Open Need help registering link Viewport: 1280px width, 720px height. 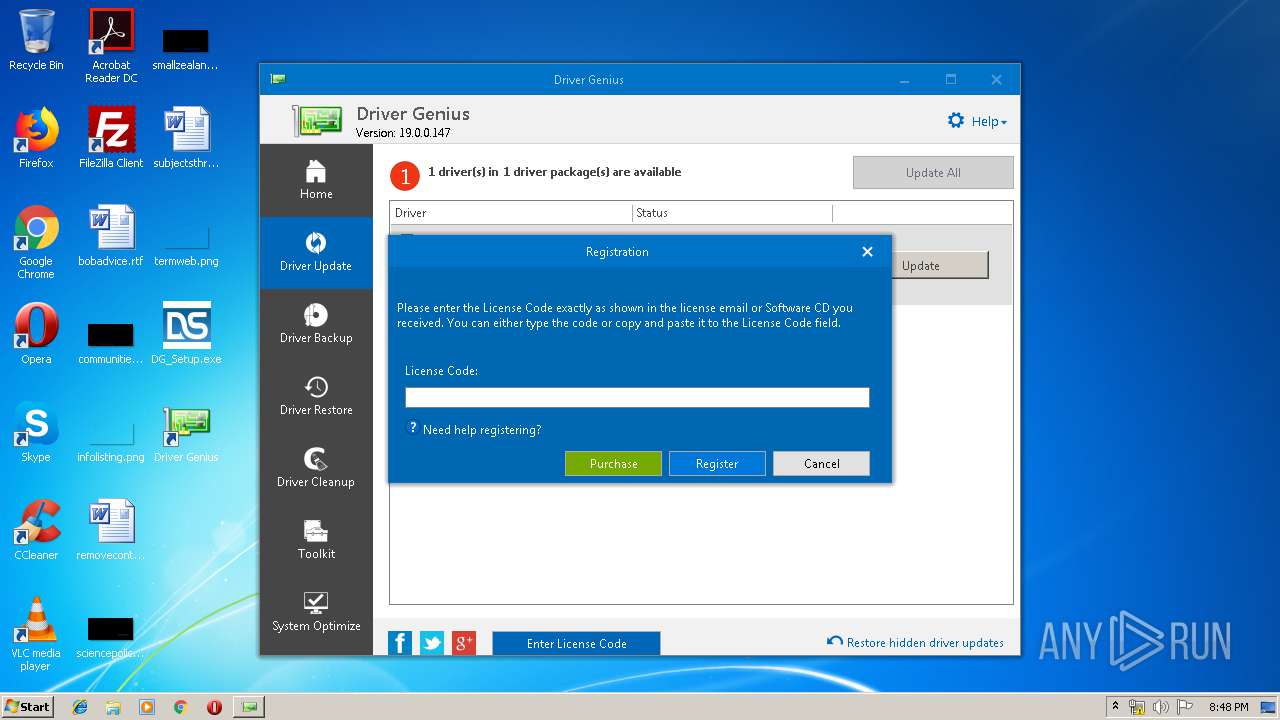point(482,430)
